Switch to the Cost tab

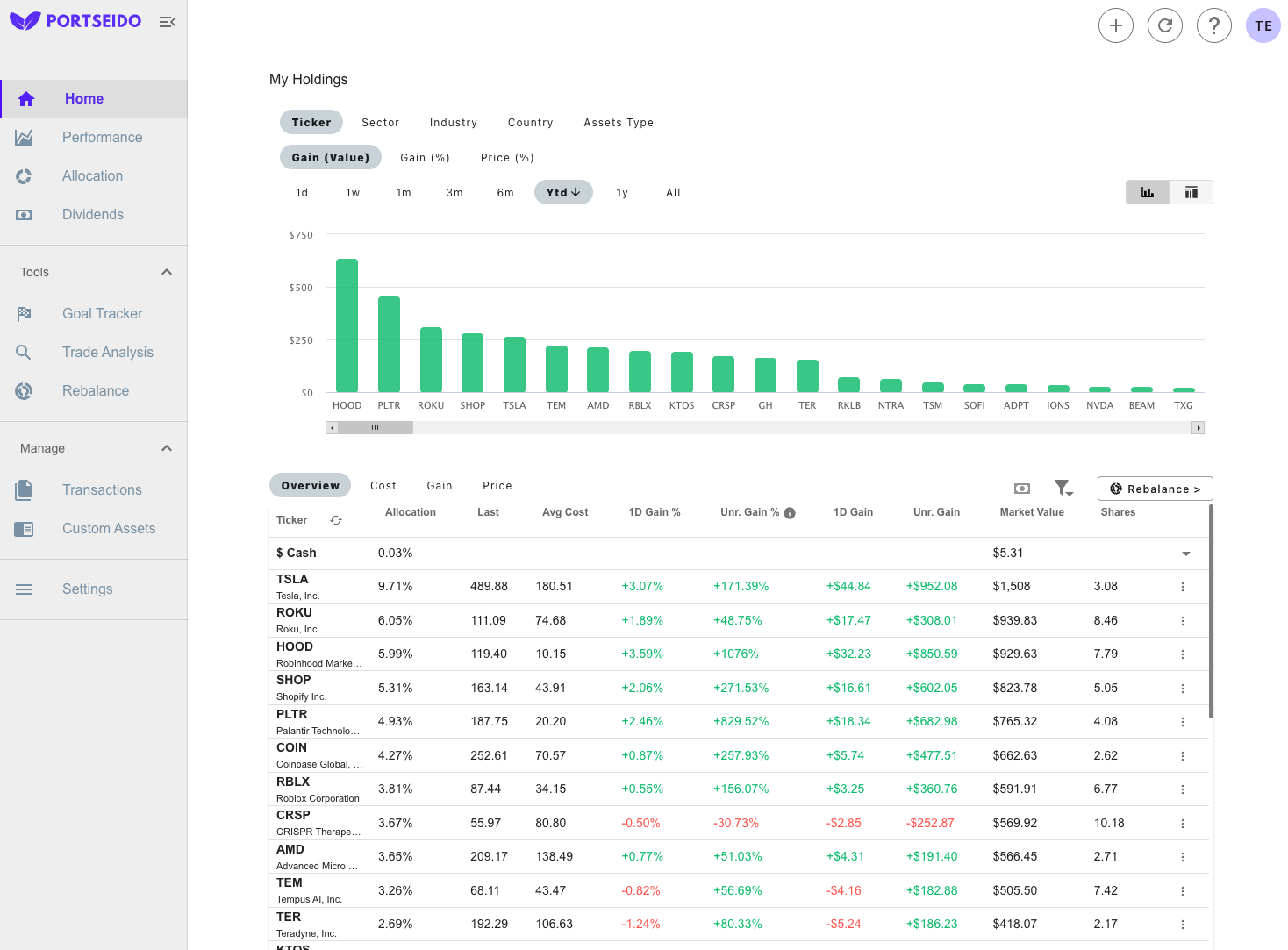click(x=383, y=485)
